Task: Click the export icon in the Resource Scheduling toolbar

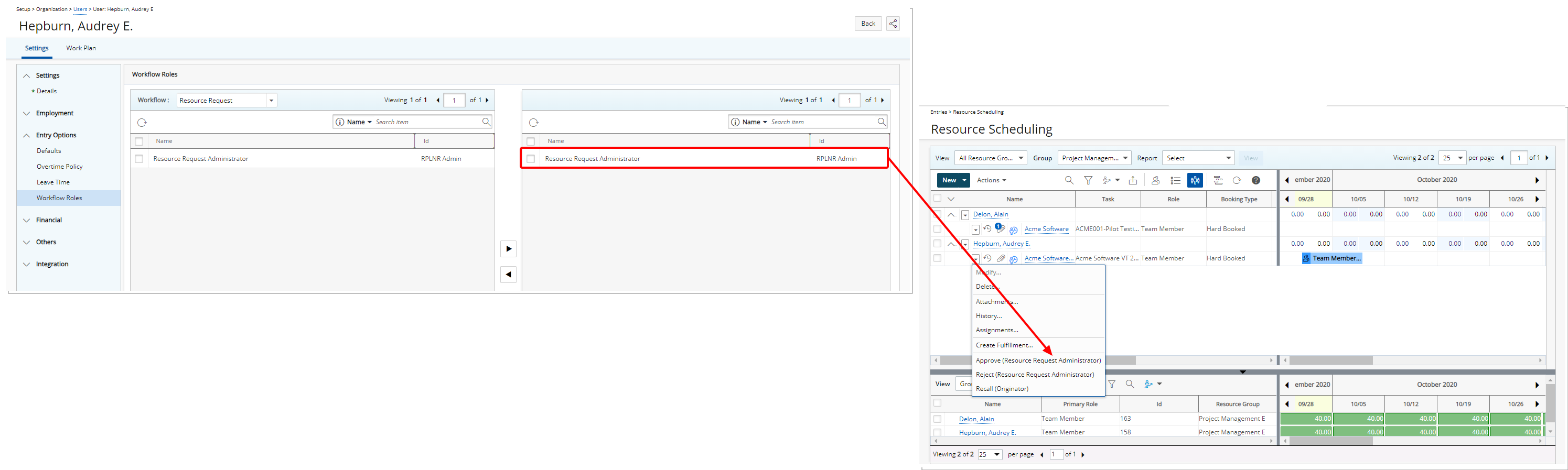Action: [x=1133, y=180]
